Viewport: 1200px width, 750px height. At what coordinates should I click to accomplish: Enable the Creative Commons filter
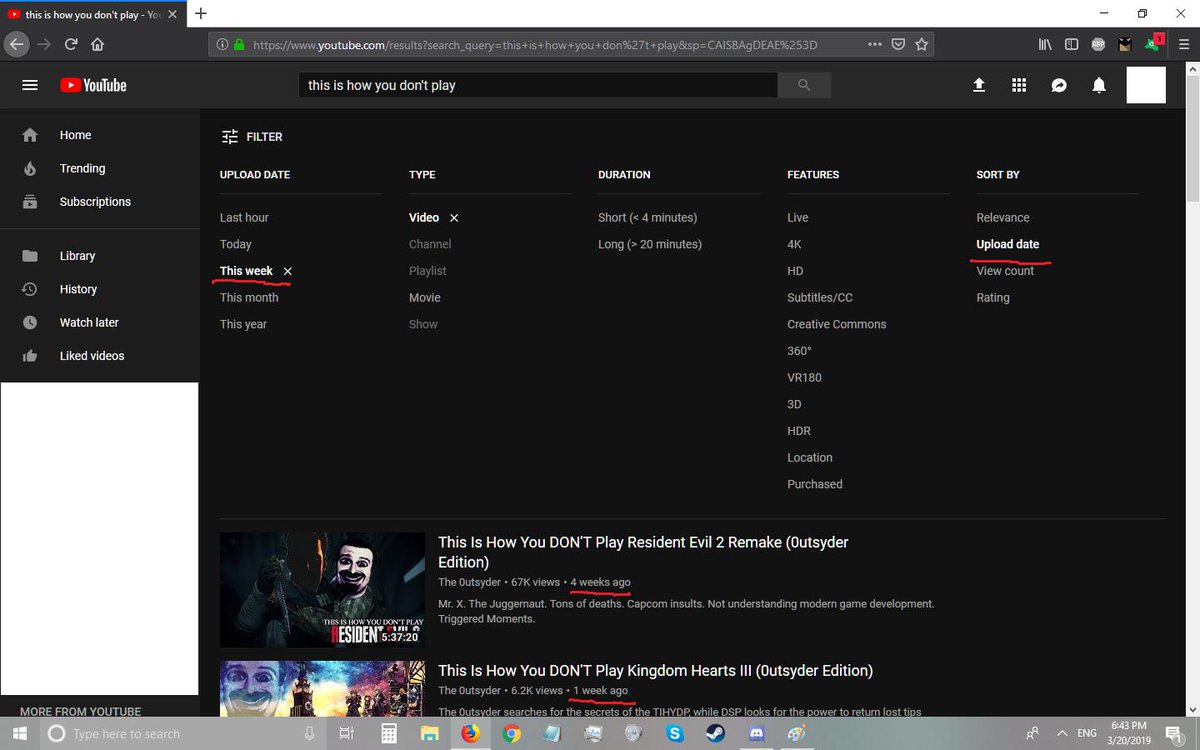click(837, 324)
